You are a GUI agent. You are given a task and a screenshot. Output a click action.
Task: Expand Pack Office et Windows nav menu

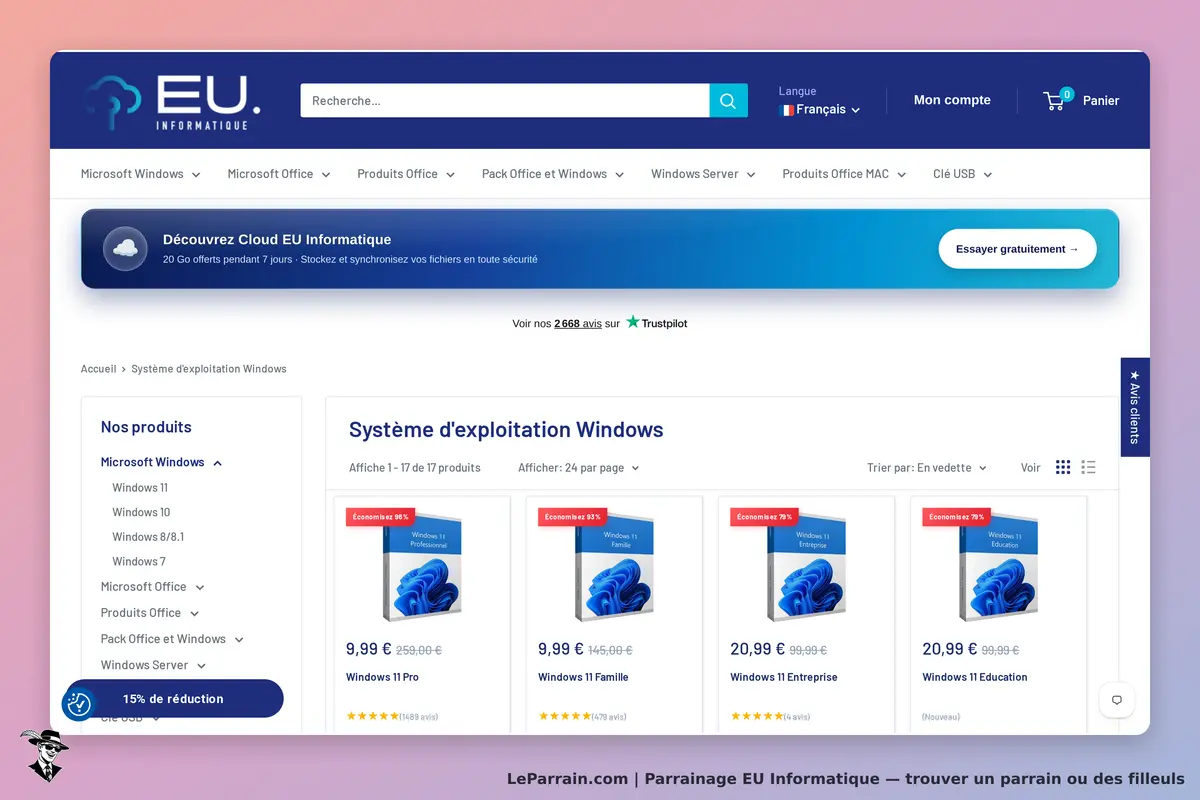[x=553, y=174]
